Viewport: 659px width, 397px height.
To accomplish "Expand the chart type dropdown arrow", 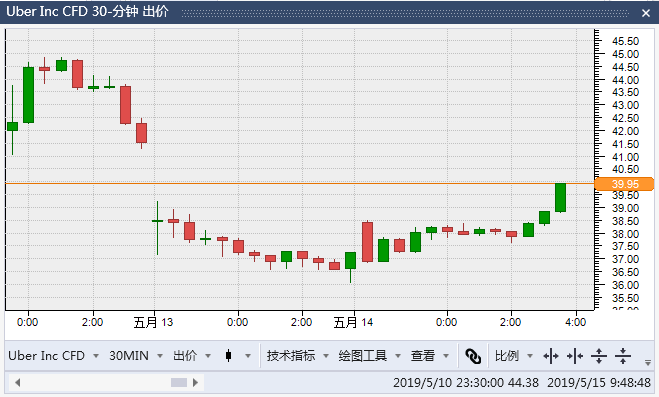I will tap(248, 356).
